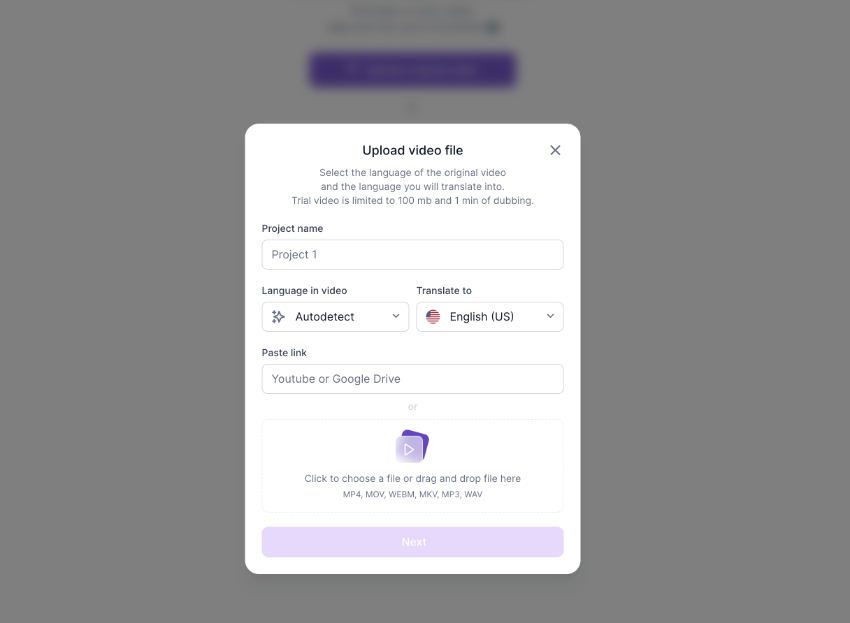Open the Language in video selector via Autodetect text
Screen dimensions: 850x623
325,317
